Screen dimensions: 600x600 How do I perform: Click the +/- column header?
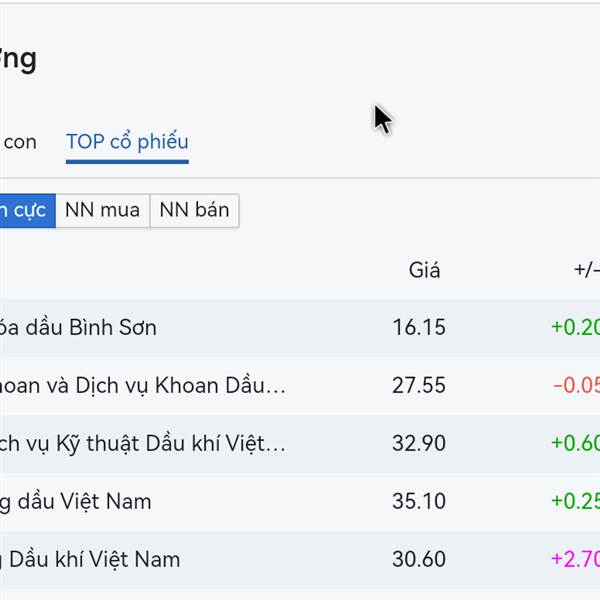pyautogui.click(x=586, y=270)
